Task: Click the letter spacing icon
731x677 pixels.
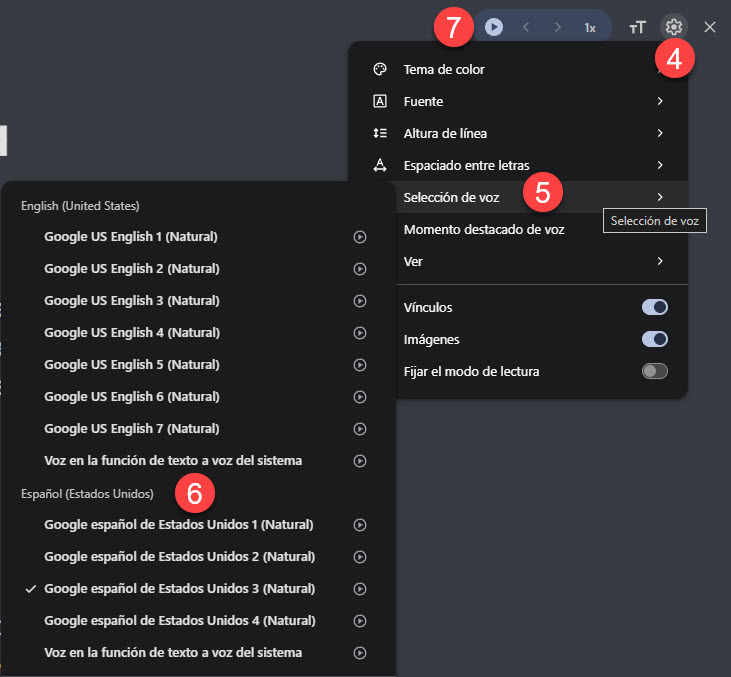Action: point(380,165)
